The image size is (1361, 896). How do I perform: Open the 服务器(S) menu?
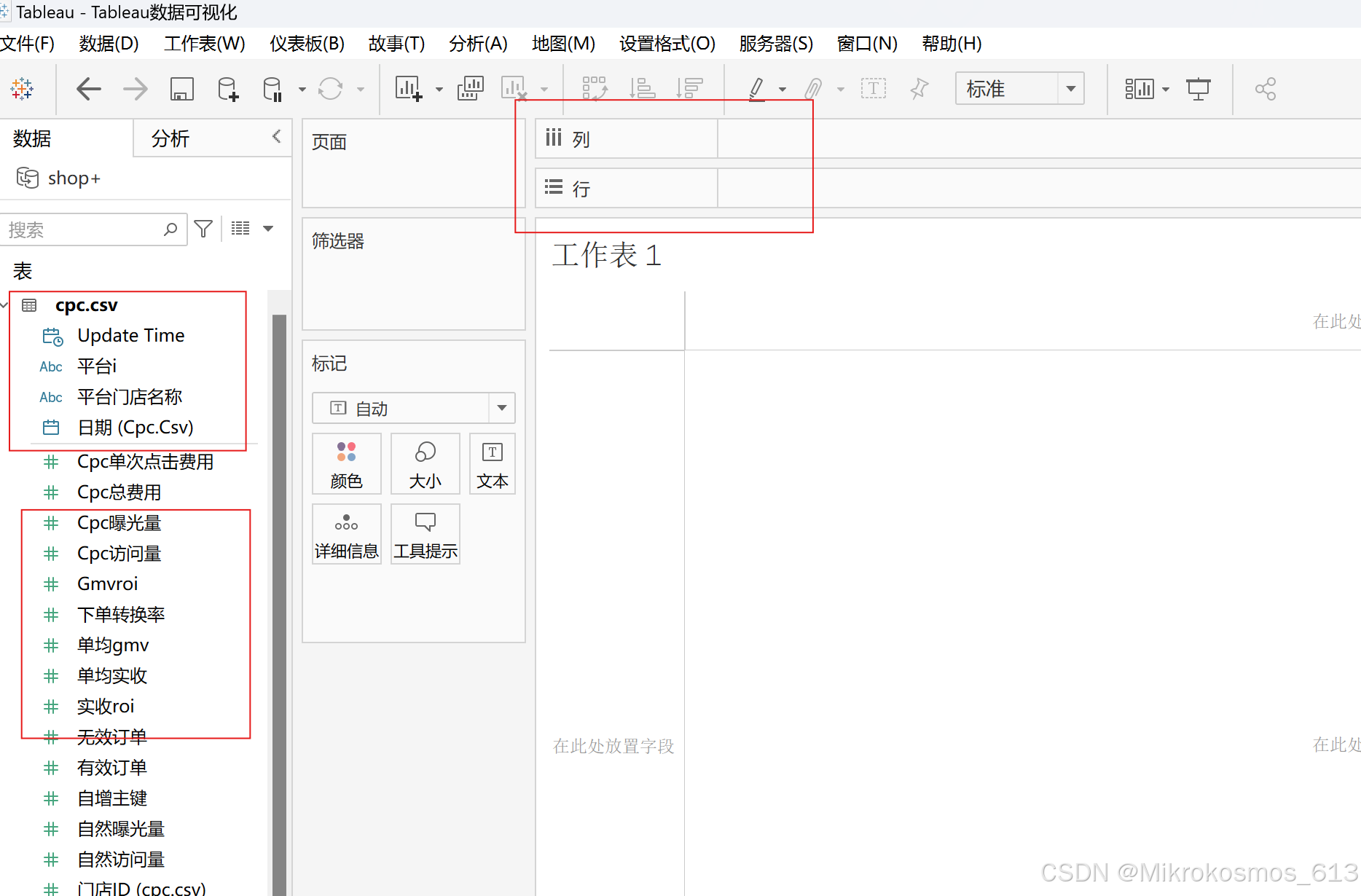[x=776, y=44]
